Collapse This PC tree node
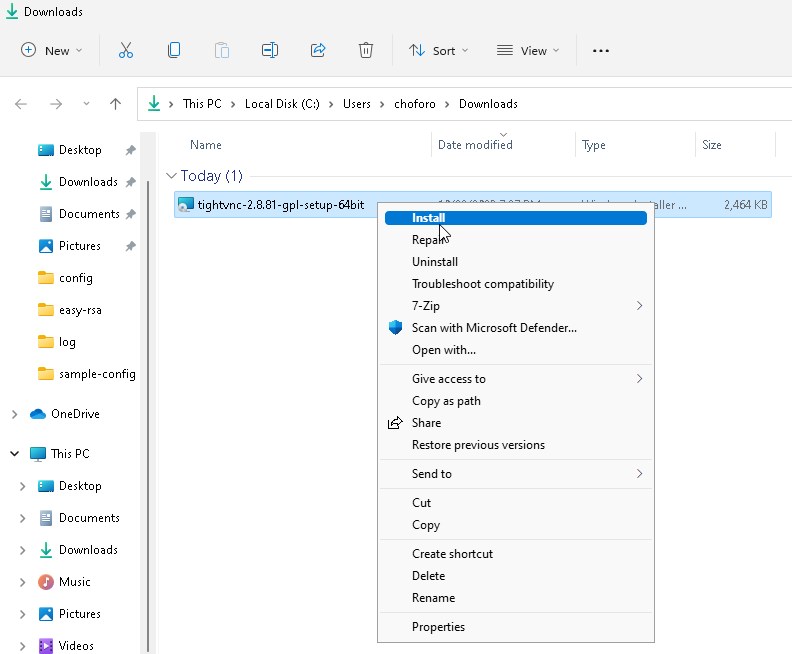The height and width of the screenshot is (654, 792). tap(15, 454)
